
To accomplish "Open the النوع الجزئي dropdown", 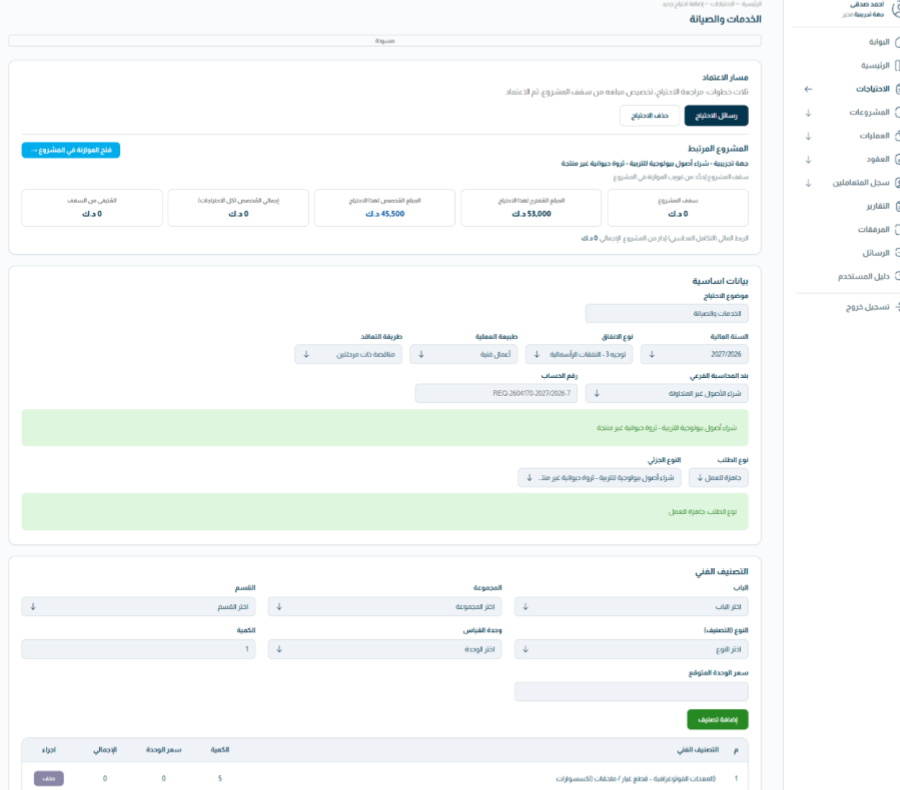I will pyautogui.click(x=599, y=478).
